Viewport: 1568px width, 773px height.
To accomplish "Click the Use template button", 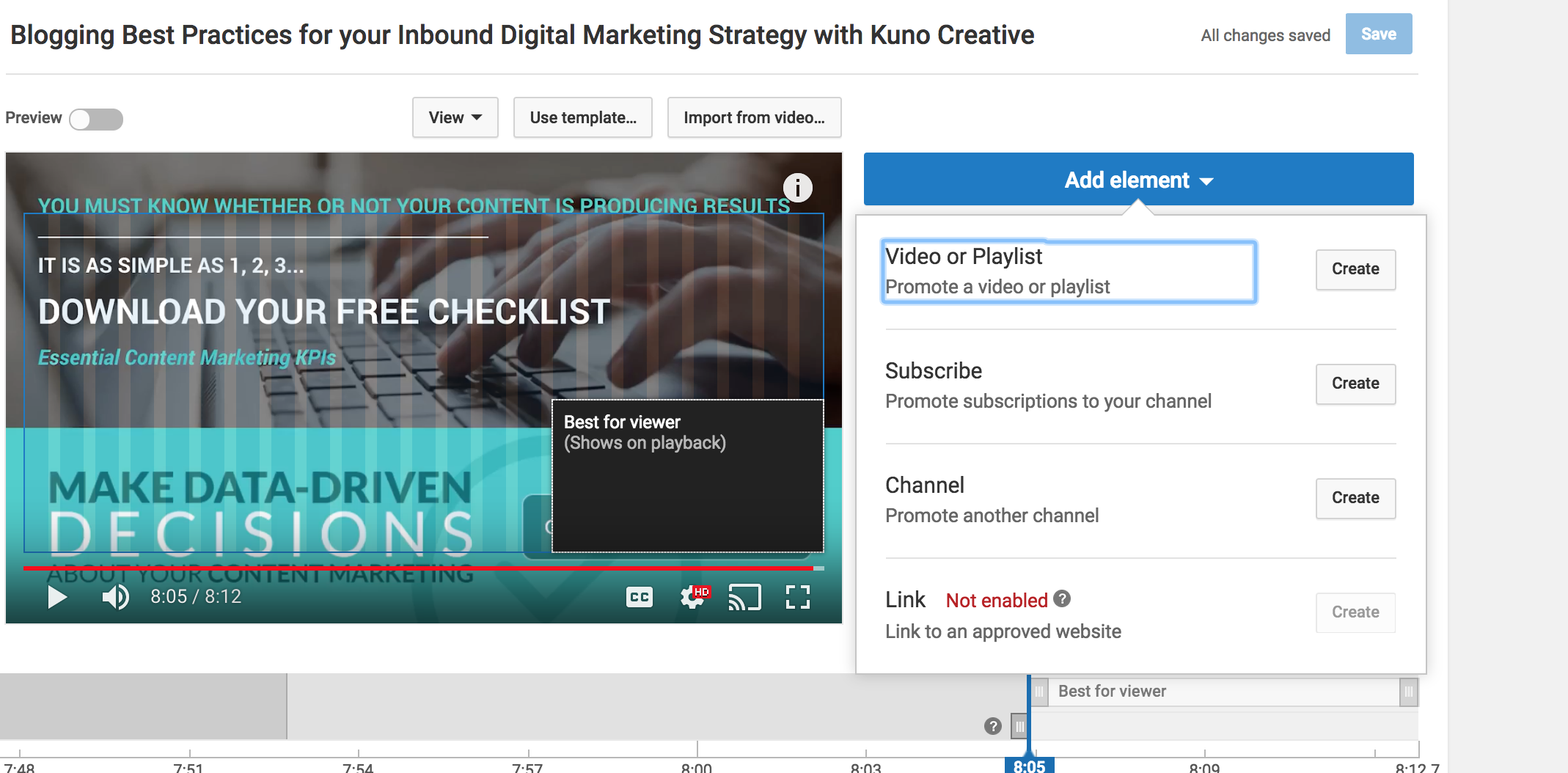I will [582, 117].
